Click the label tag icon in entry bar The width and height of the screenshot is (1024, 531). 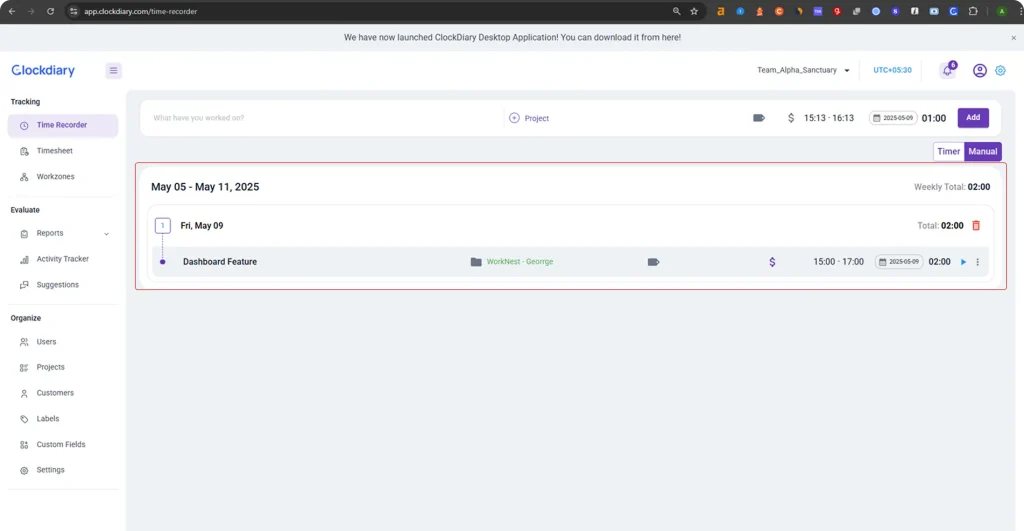coord(759,118)
